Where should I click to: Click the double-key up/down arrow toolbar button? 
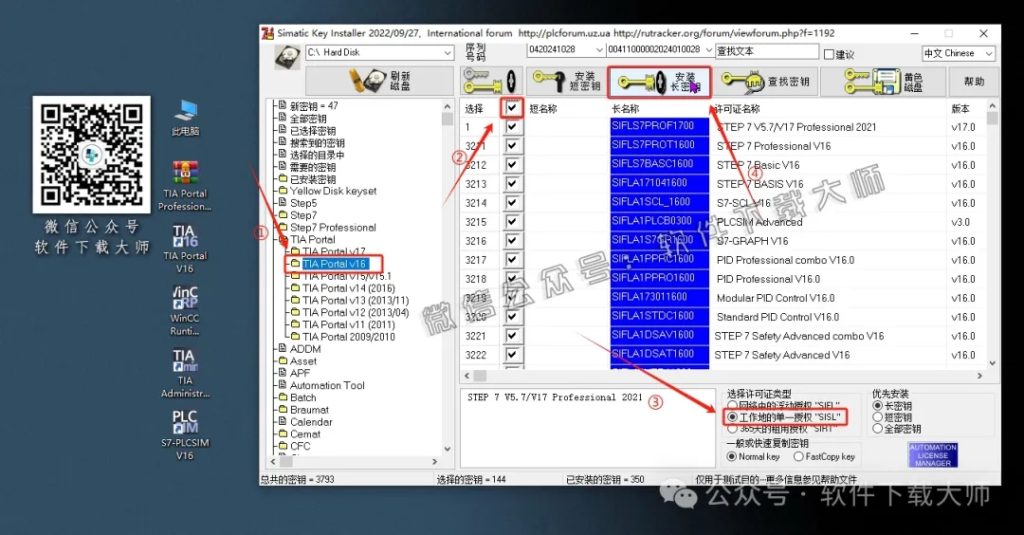tap(490, 81)
